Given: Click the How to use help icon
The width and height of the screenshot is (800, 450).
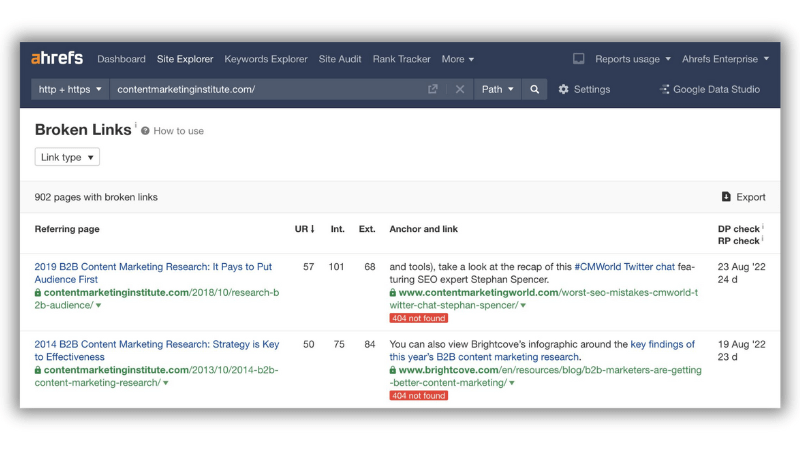Looking at the screenshot, I should (145, 131).
